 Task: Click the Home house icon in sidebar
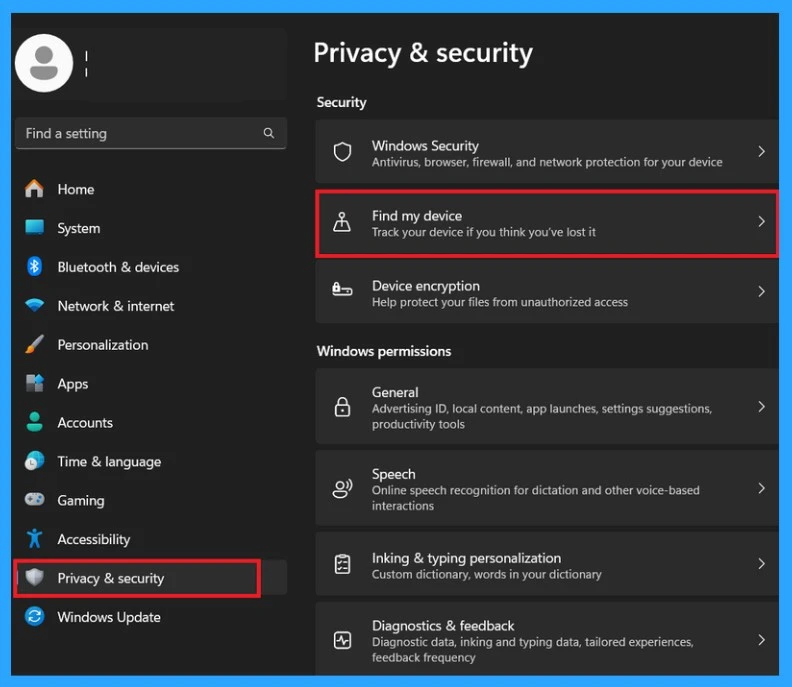point(34,188)
